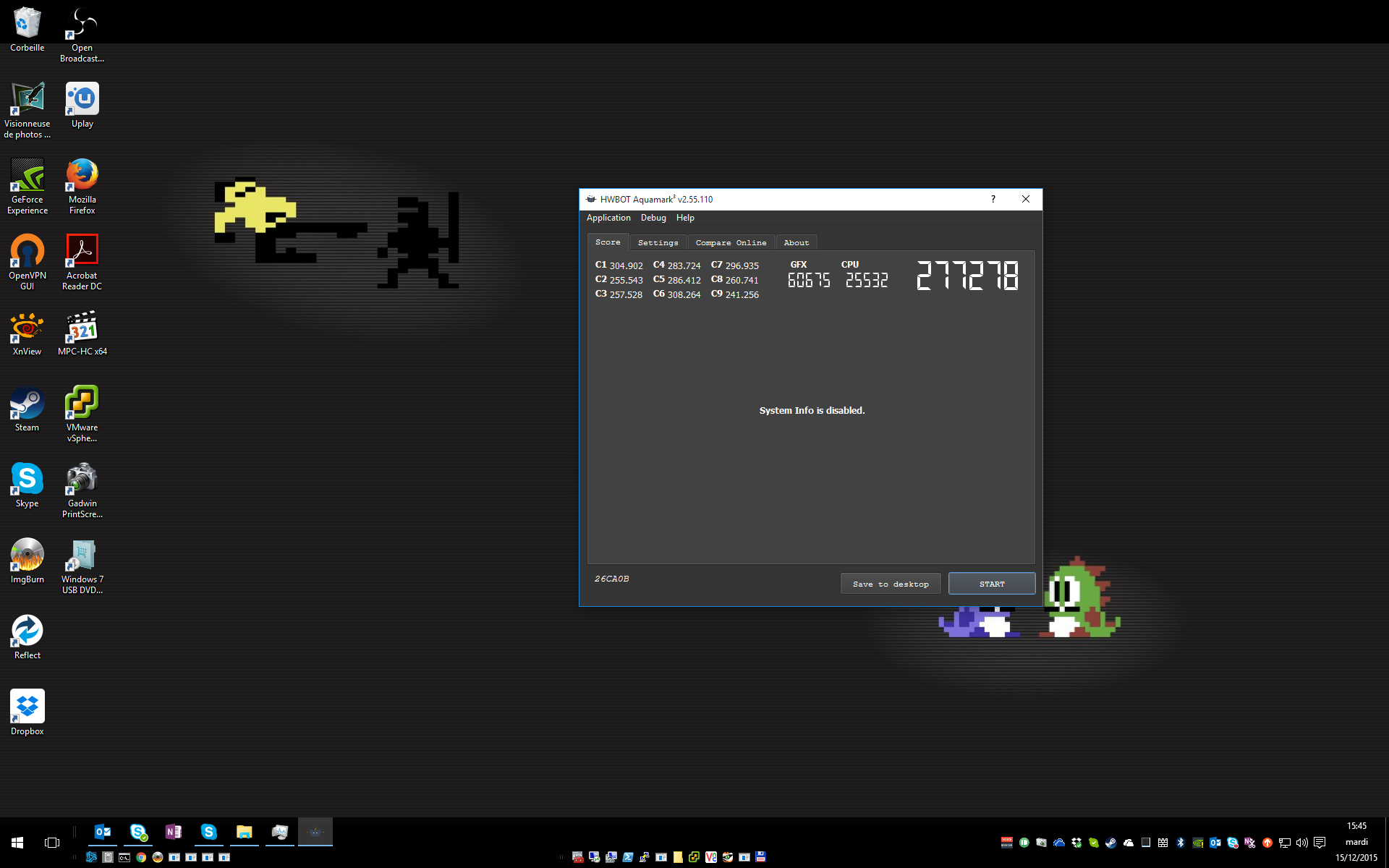Launch Chrome from the quick launch bar
This screenshot has height=868, width=1389.
tap(141, 857)
